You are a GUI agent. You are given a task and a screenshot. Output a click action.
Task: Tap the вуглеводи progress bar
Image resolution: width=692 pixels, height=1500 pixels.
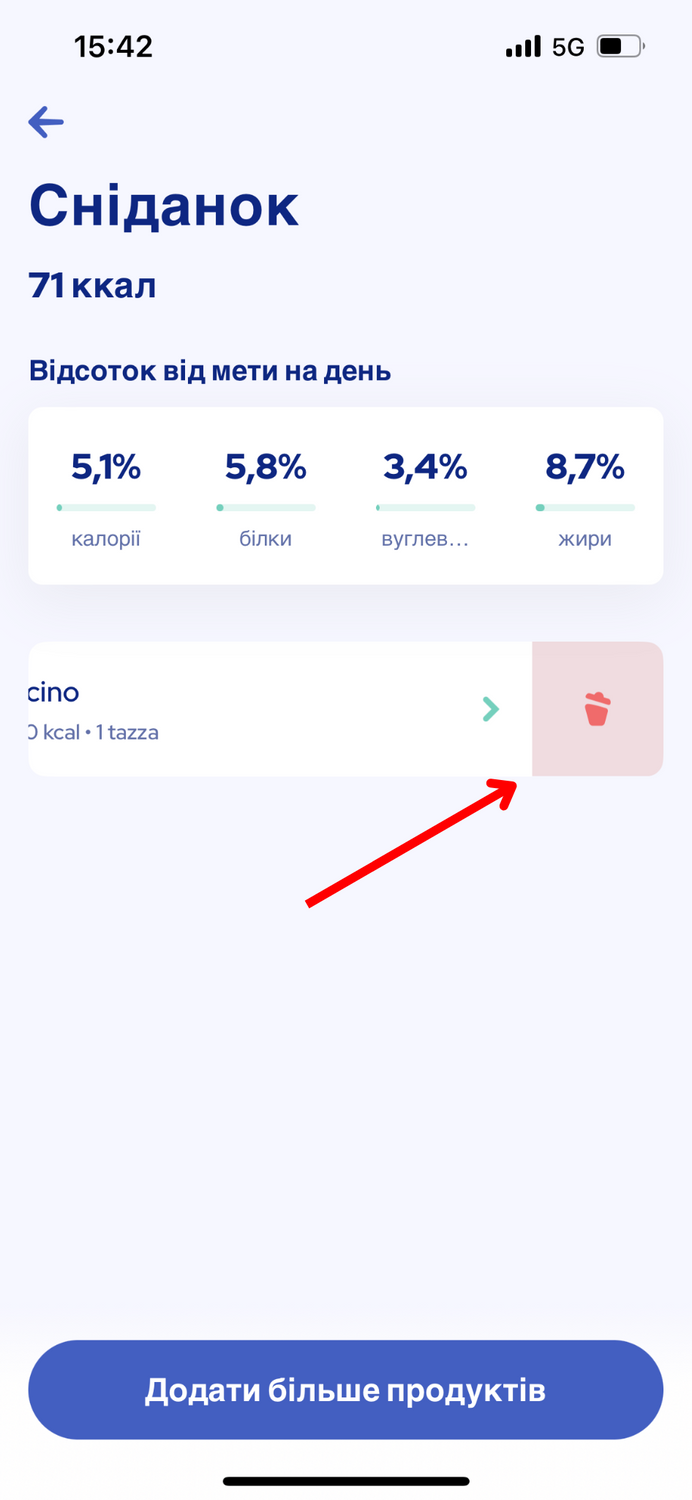point(426,508)
